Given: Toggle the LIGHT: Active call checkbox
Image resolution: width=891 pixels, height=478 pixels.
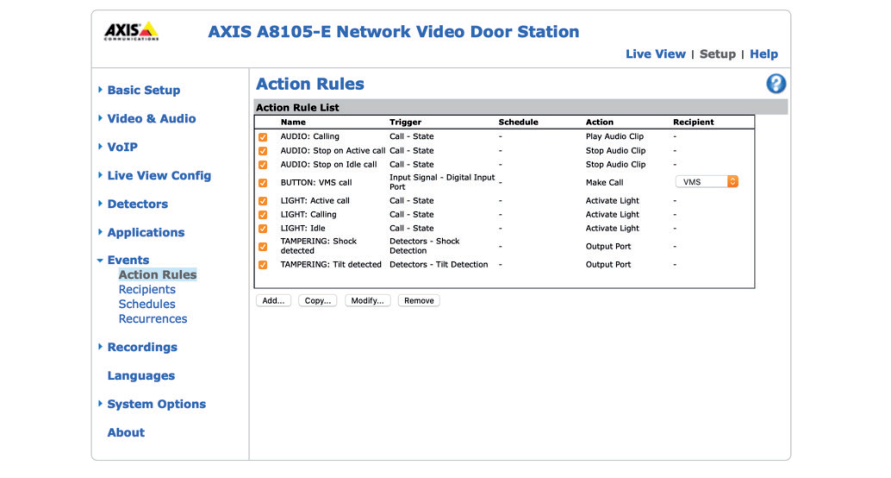Looking at the screenshot, I should click(x=263, y=201).
